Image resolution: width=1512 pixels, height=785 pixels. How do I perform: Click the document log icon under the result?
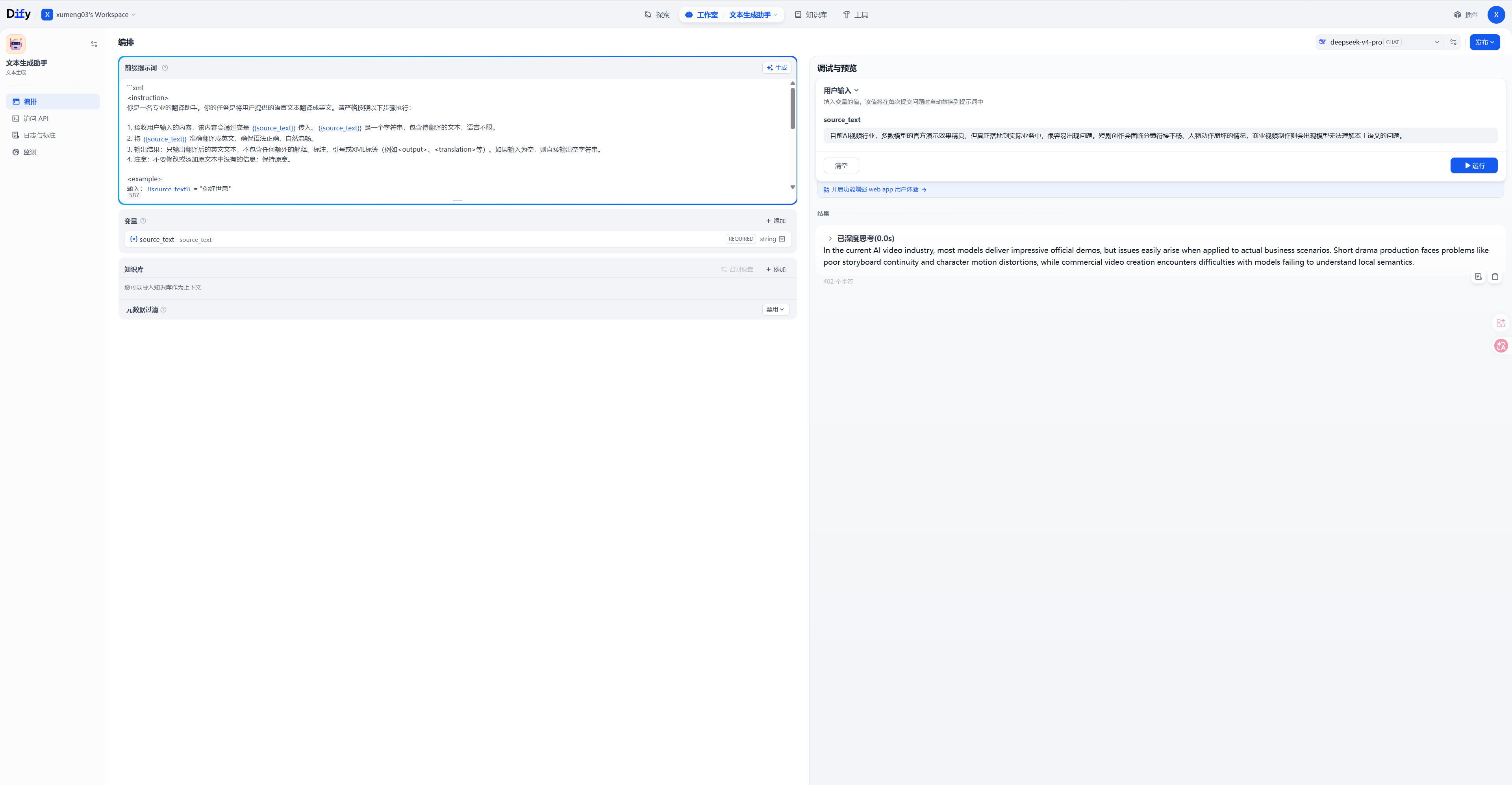(1479, 277)
